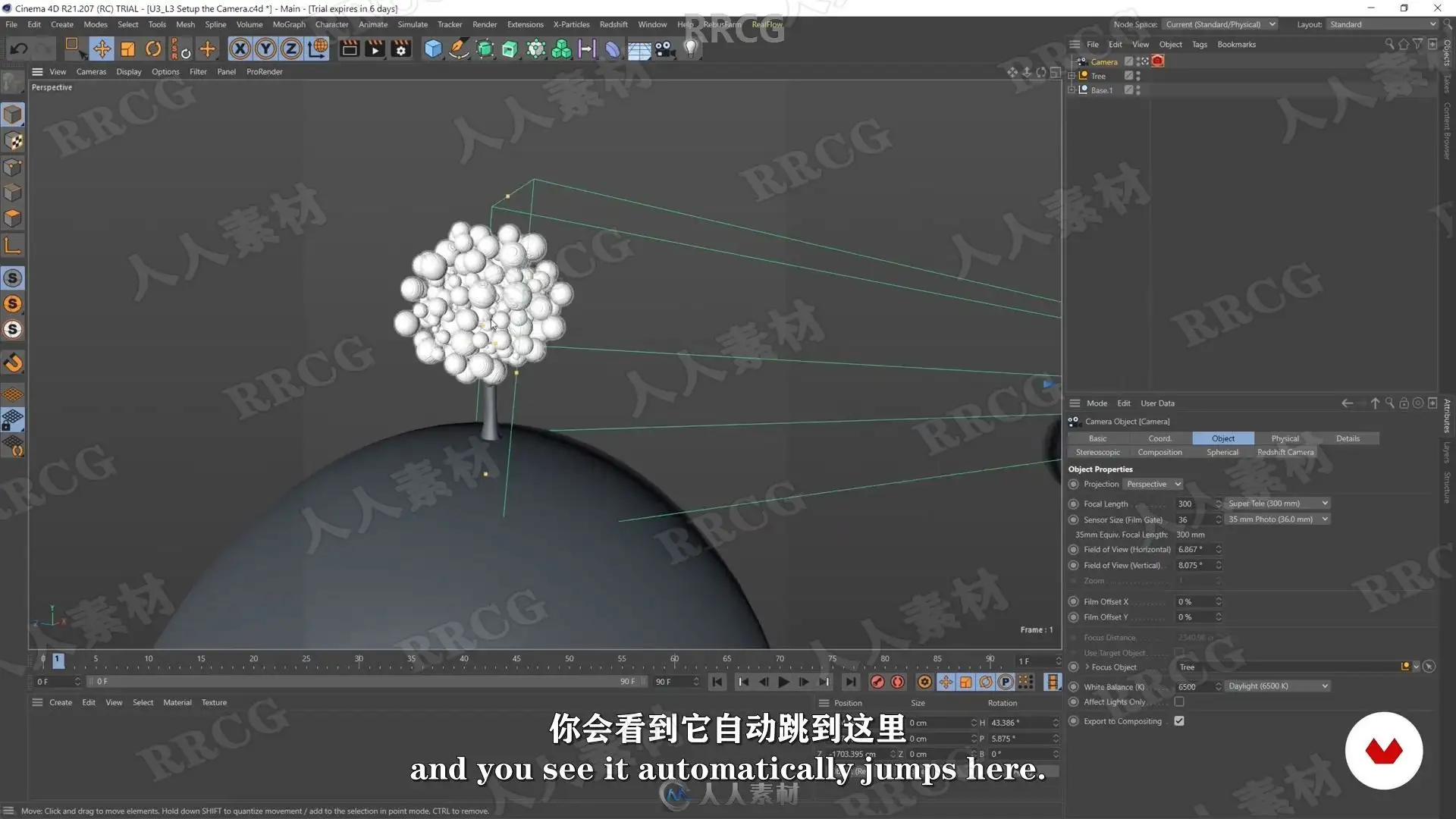Image resolution: width=1456 pixels, height=819 pixels.
Task: Open the viewport Cameras menu
Action: point(91,72)
